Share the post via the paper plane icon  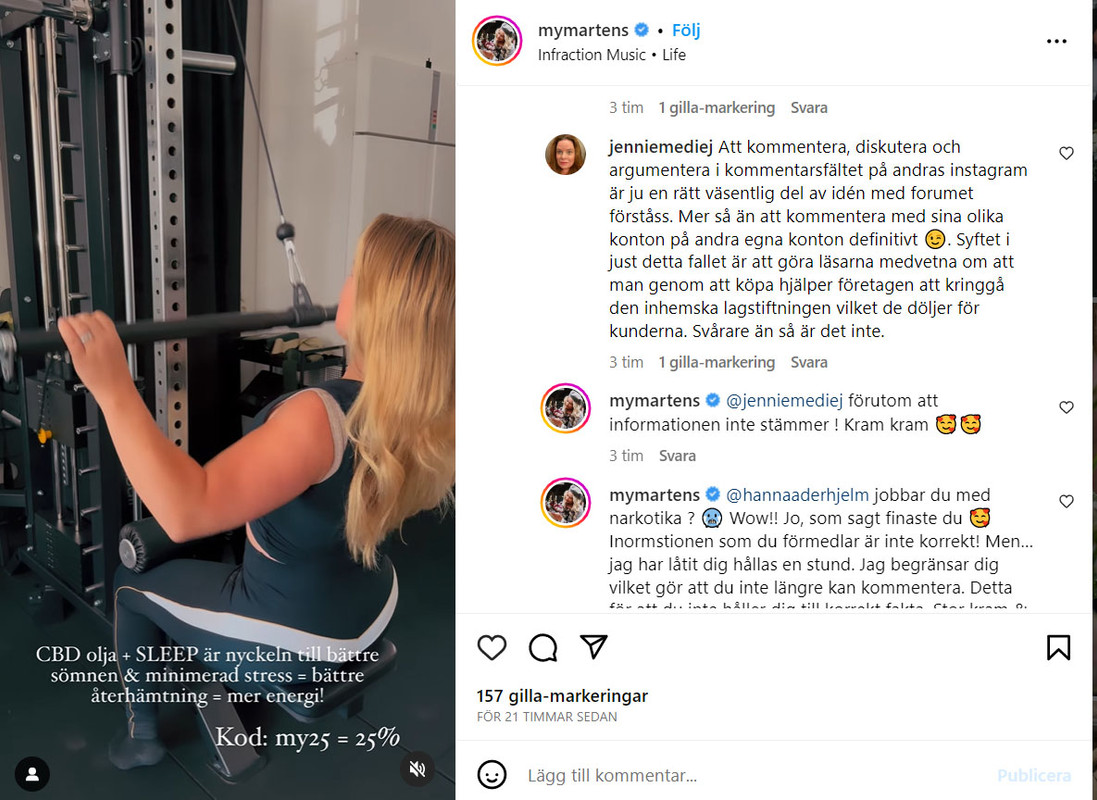point(593,647)
